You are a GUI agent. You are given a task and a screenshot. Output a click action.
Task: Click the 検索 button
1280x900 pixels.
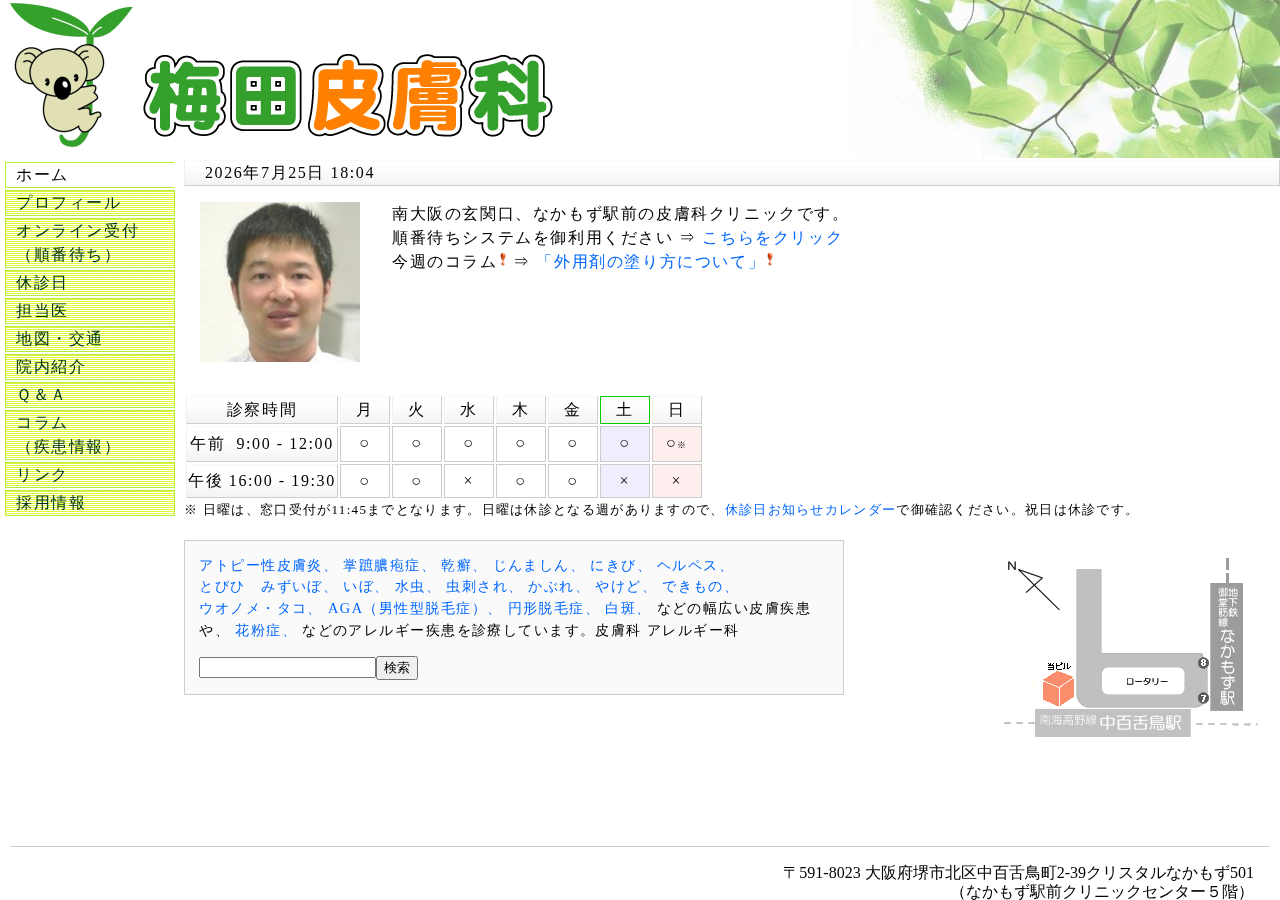pos(397,668)
